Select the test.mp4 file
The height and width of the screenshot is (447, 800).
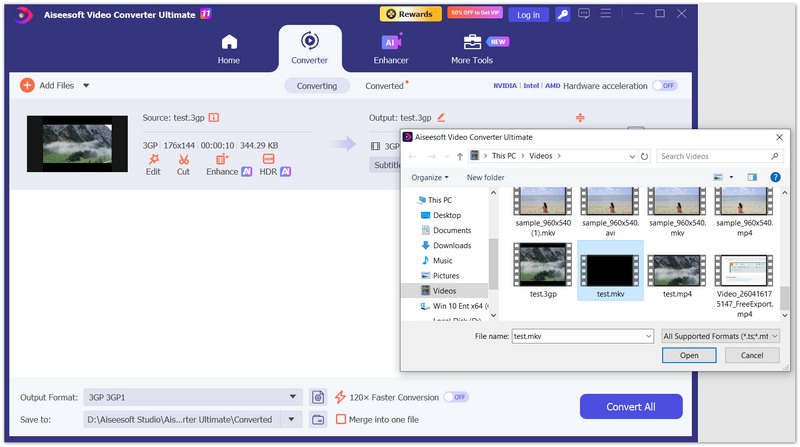(677, 276)
